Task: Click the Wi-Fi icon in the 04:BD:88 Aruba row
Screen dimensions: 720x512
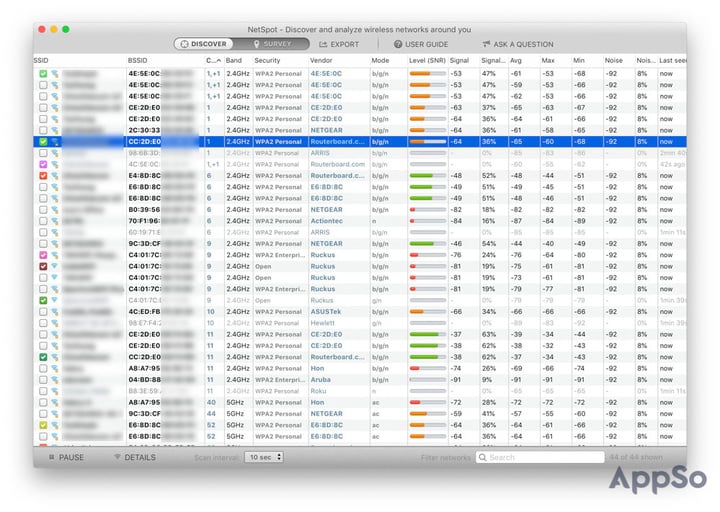Action: click(x=55, y=380)
